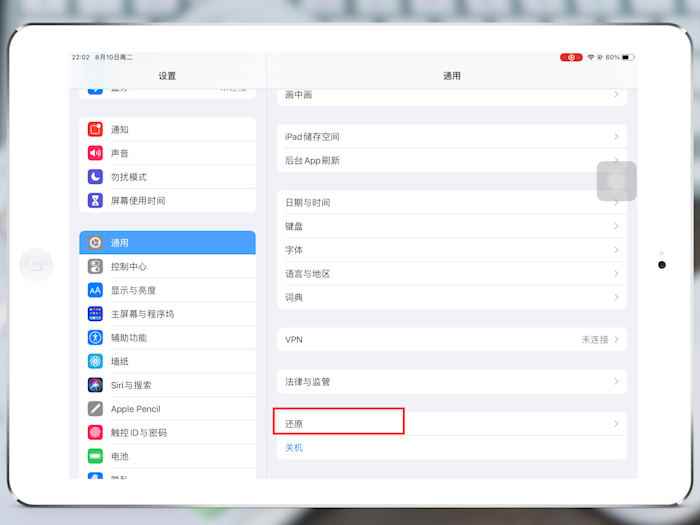Select 控制中心 in settings sidebar
The image size is (700, 525).
167,267
